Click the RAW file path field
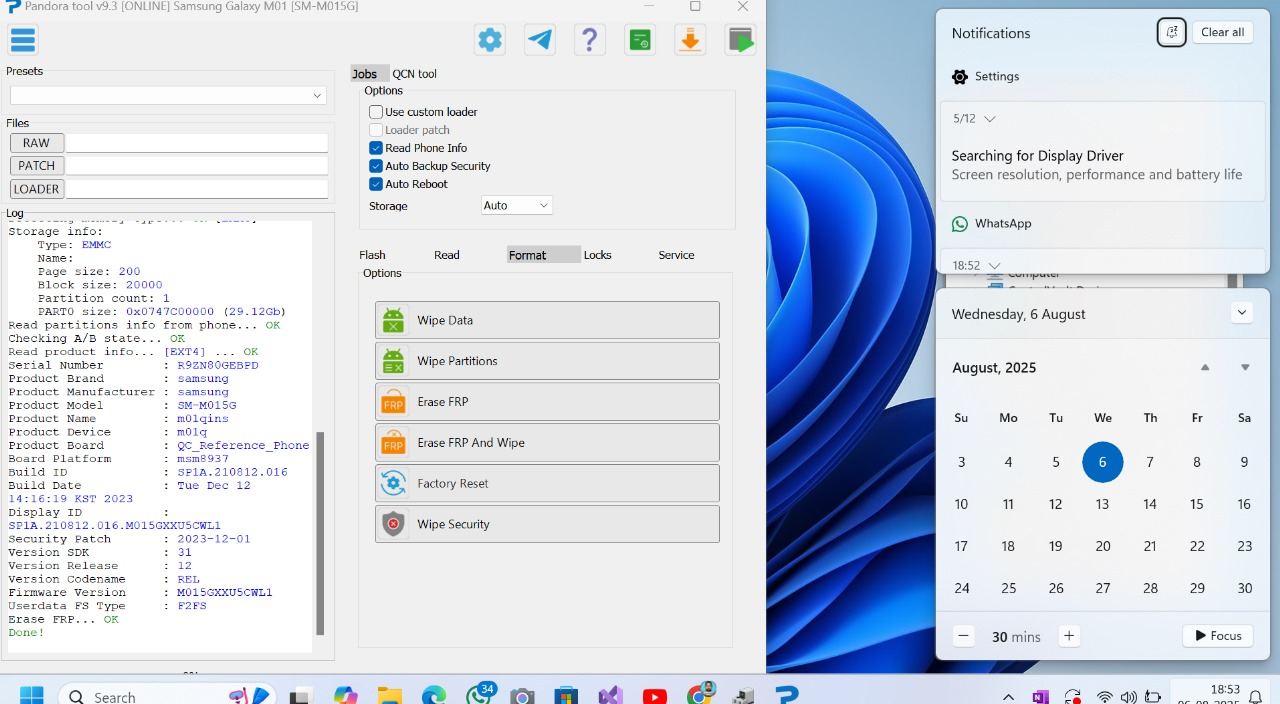This screenshot has height=704, width=1280. (196, 143)
